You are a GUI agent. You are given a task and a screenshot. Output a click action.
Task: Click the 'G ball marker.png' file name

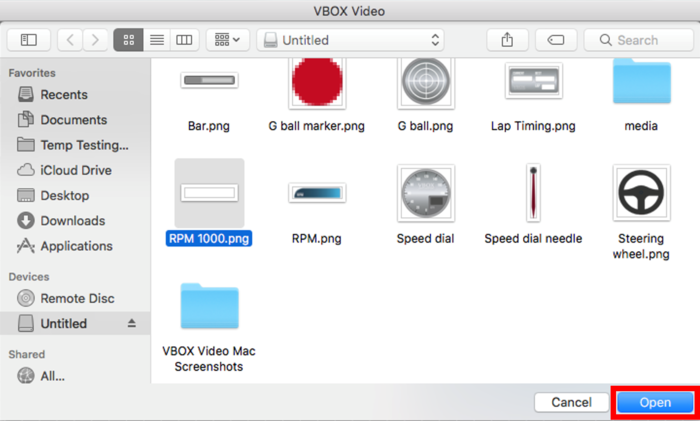pos(317,126)
